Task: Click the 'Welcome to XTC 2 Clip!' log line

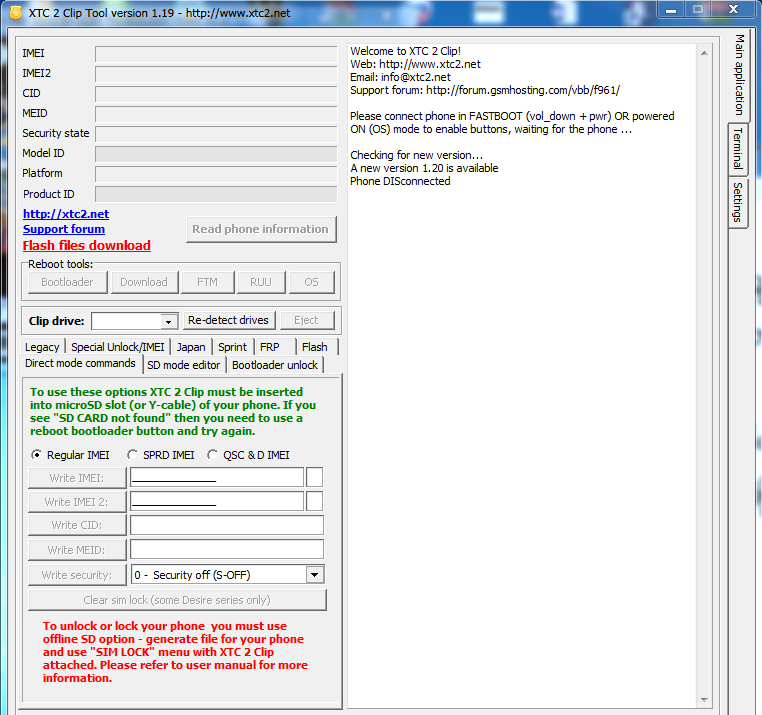Action: tap(405, 51)
